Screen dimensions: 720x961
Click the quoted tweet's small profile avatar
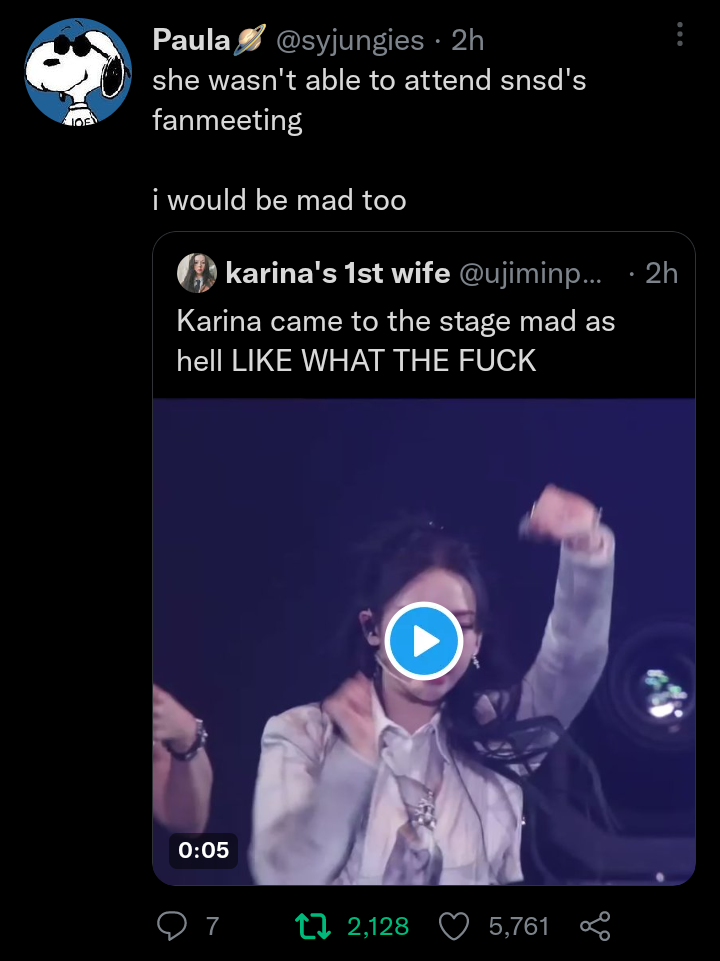(x=197, y=273)
